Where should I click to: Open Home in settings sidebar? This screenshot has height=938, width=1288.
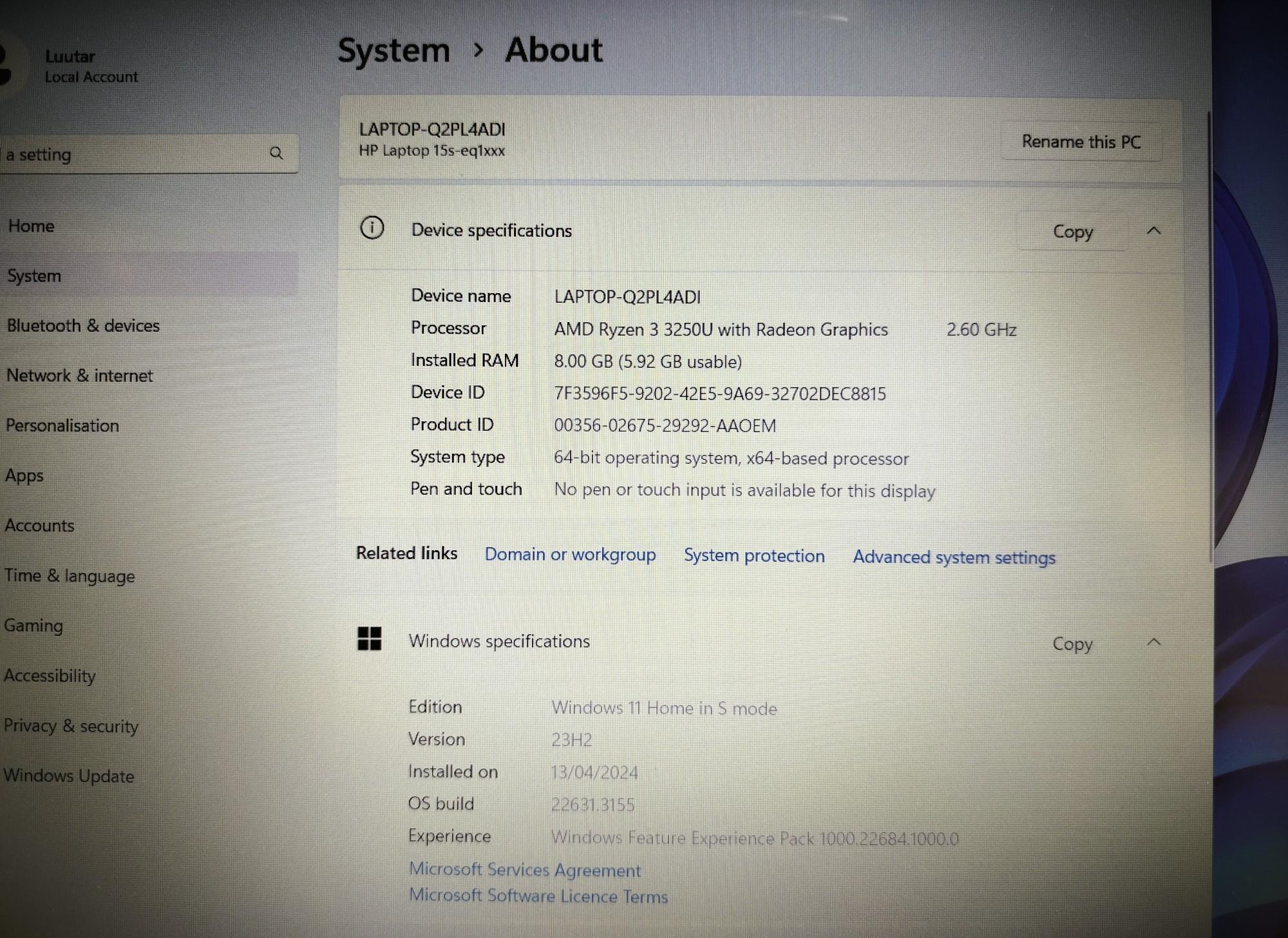[x=31, y=226]
